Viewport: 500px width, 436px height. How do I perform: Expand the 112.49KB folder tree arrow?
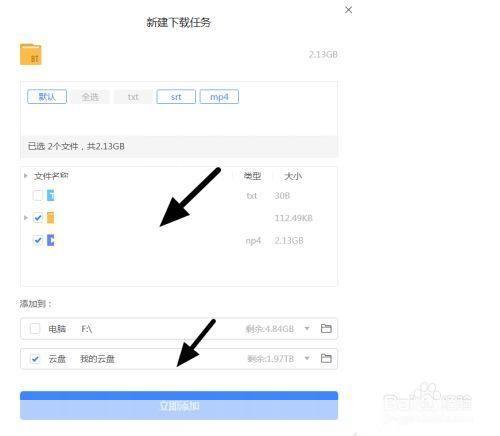tap(26, 218)
